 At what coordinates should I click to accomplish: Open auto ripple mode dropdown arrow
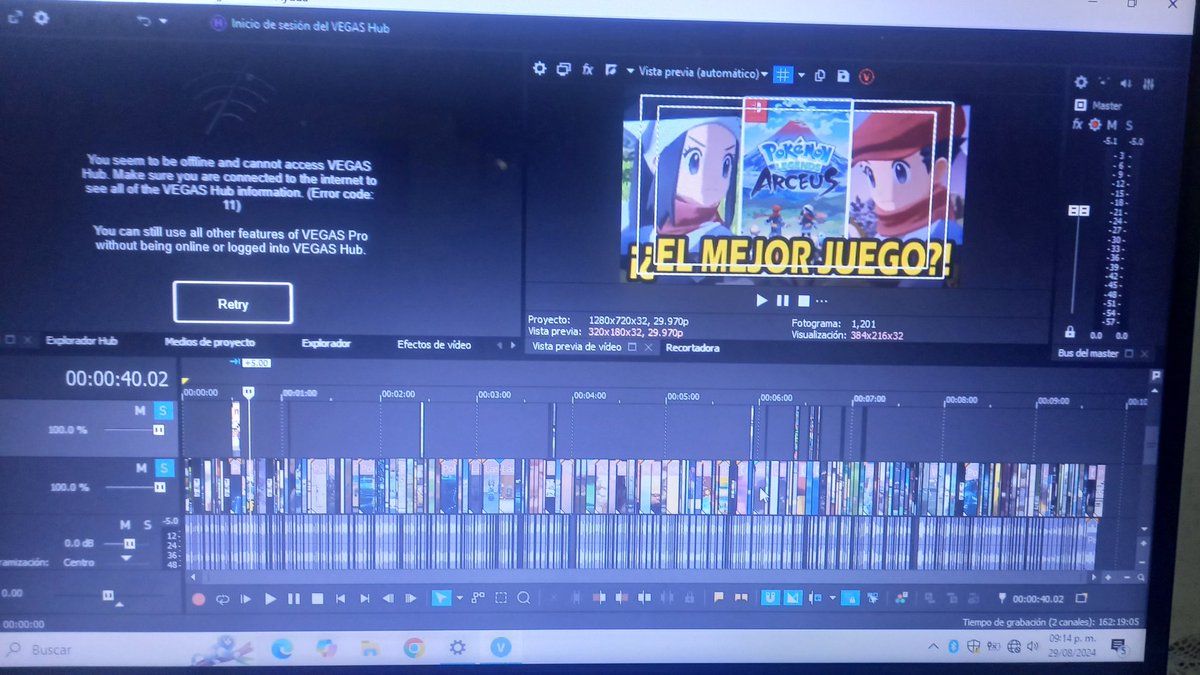tap(832, 598)
